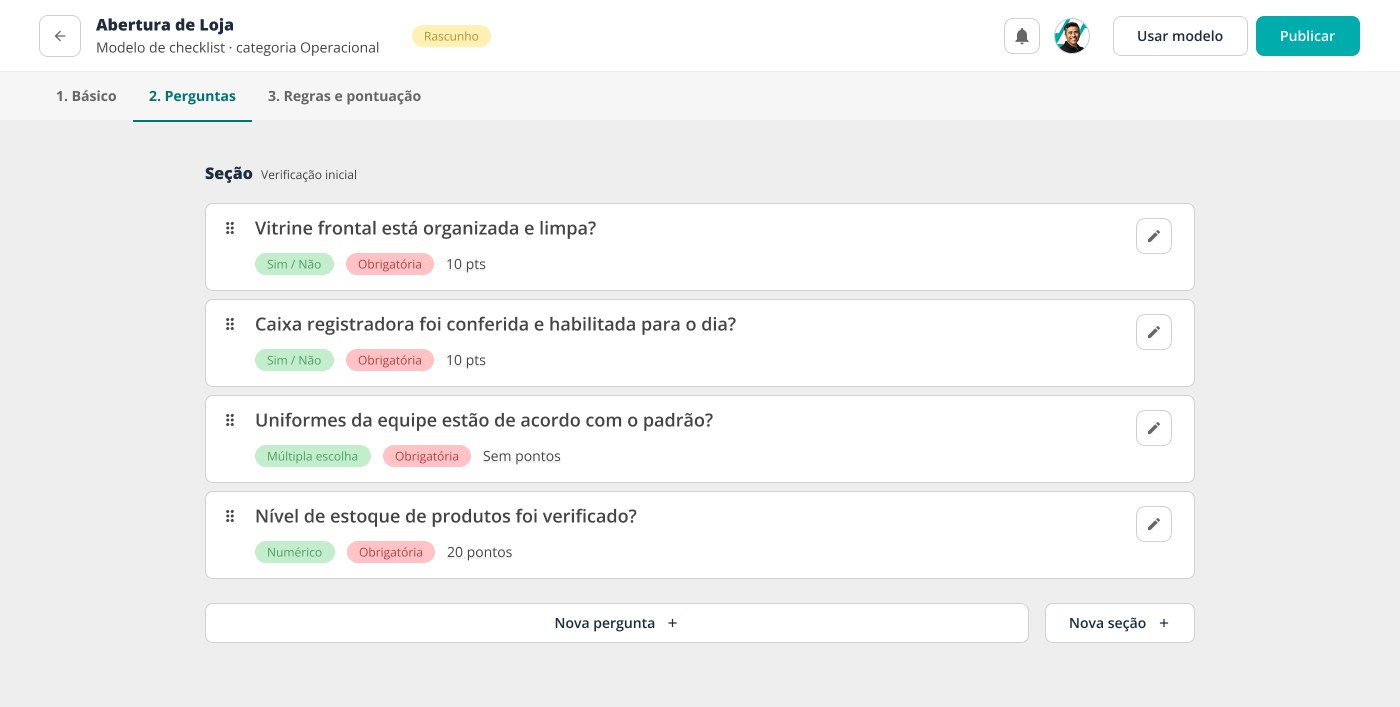Click Obrigatória tag on Uniformes question
This screenshot has width=1400, height=707.
(427, 456)
